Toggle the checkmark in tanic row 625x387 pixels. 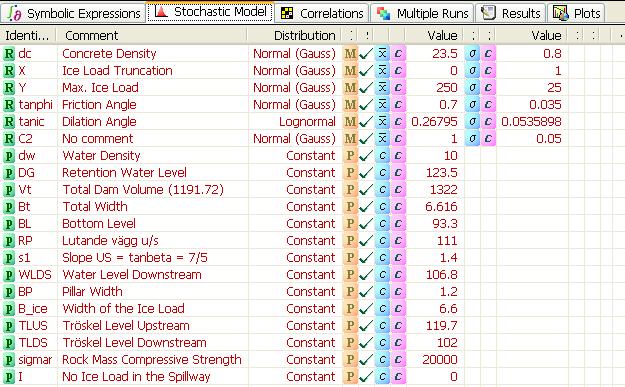point(366,122)
